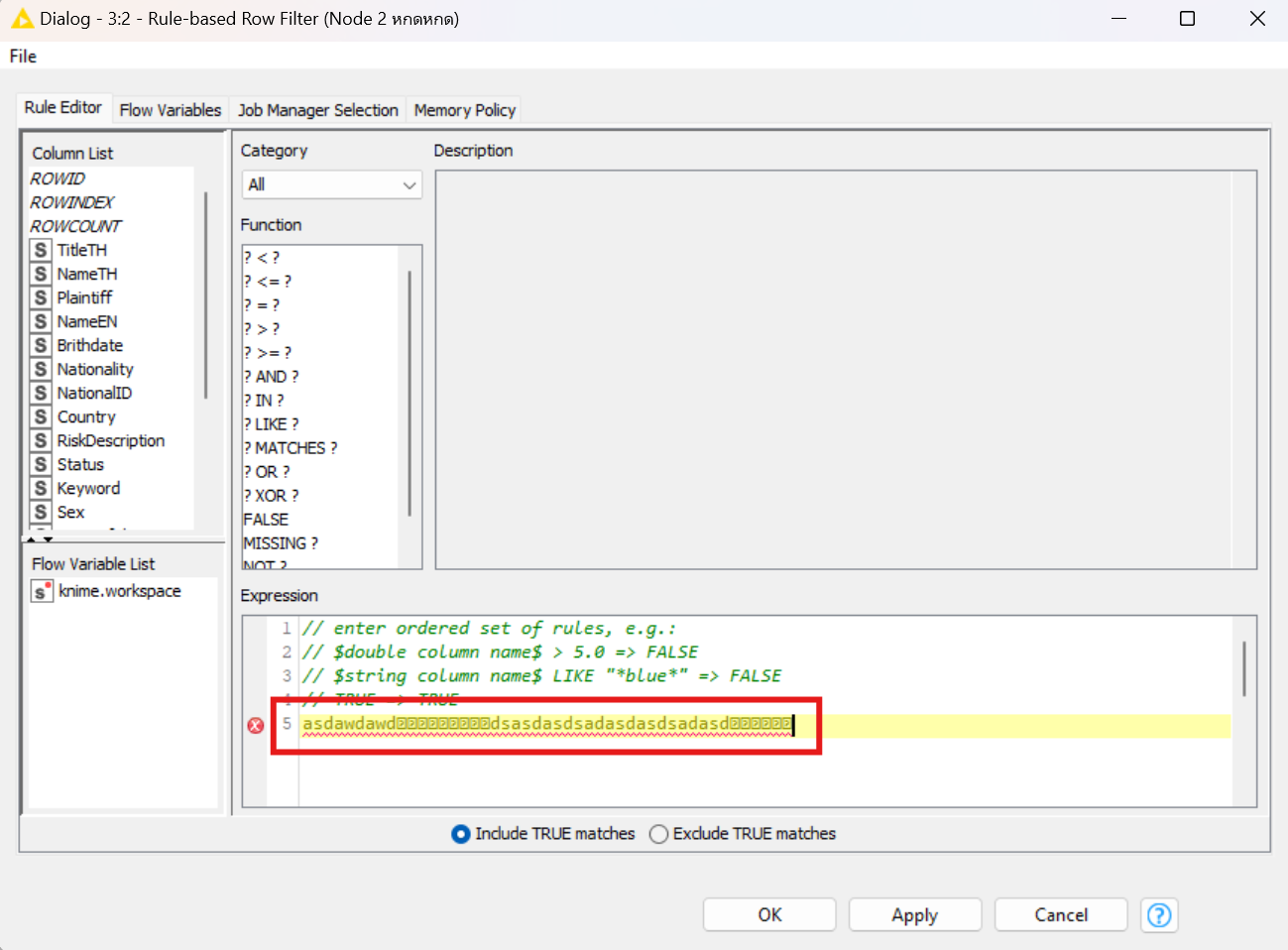Click into expression line 5 text

point(546,724)
